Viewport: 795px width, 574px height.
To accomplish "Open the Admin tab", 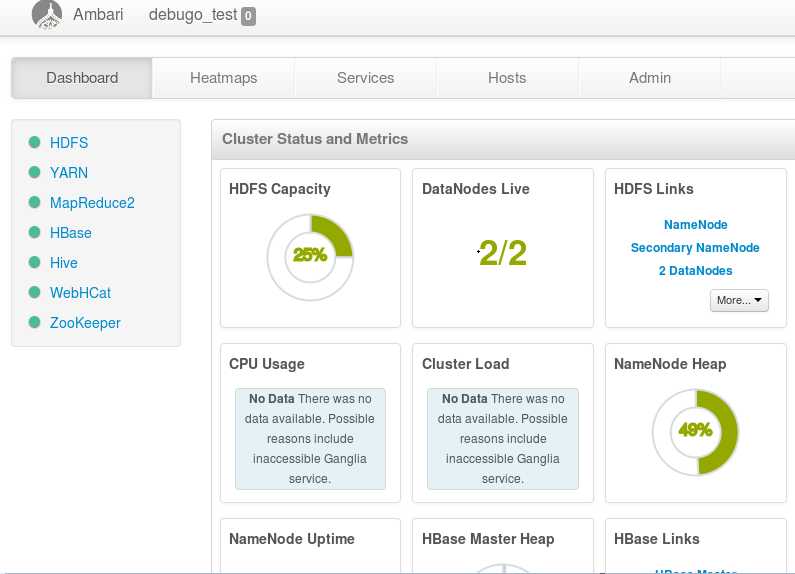I will pyautogui.click(x=650, y=78).
